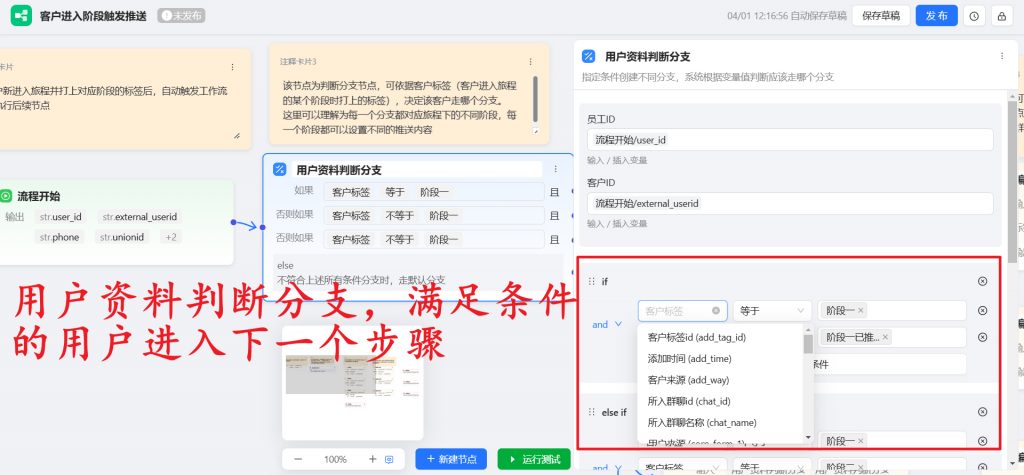1024x475 pixels.
Task: Click the 客户ID input field
Action: [790, 203]
